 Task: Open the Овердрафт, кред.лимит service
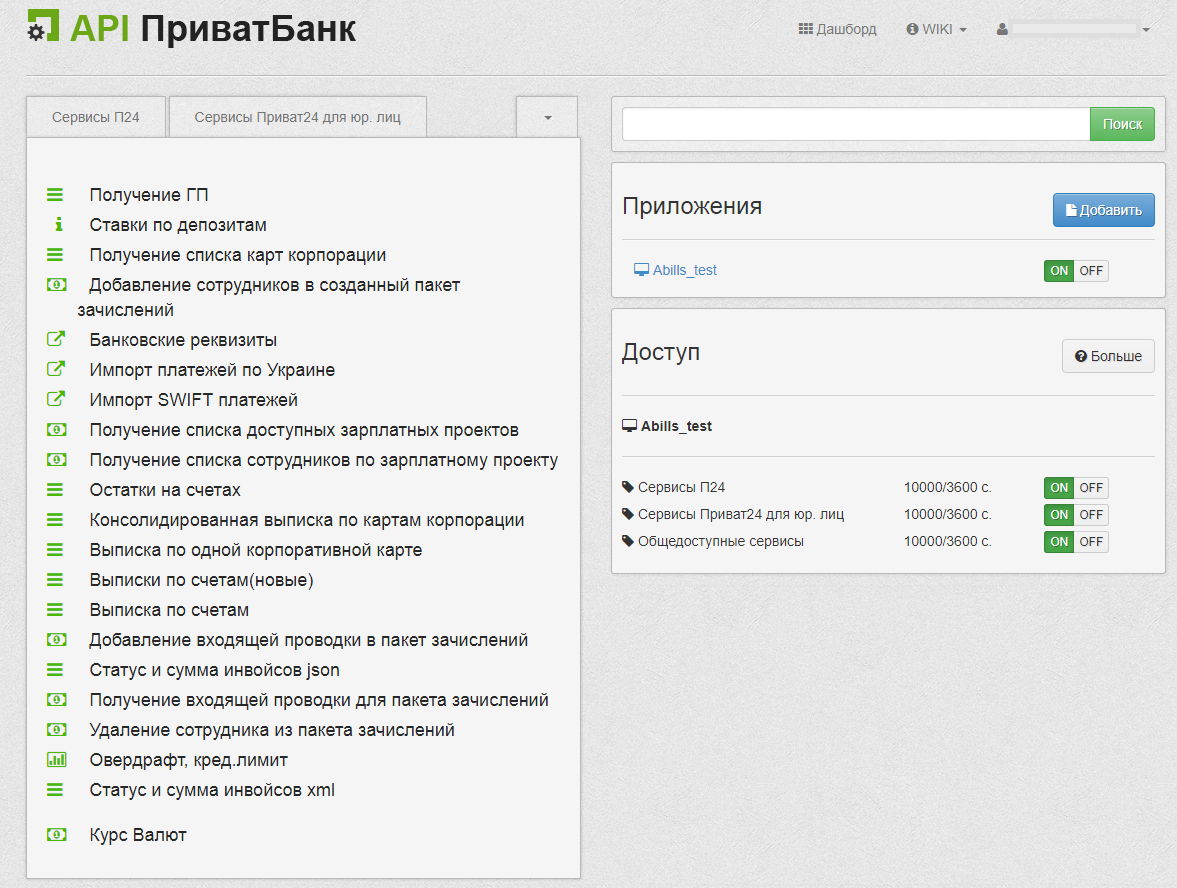point(188,760)
